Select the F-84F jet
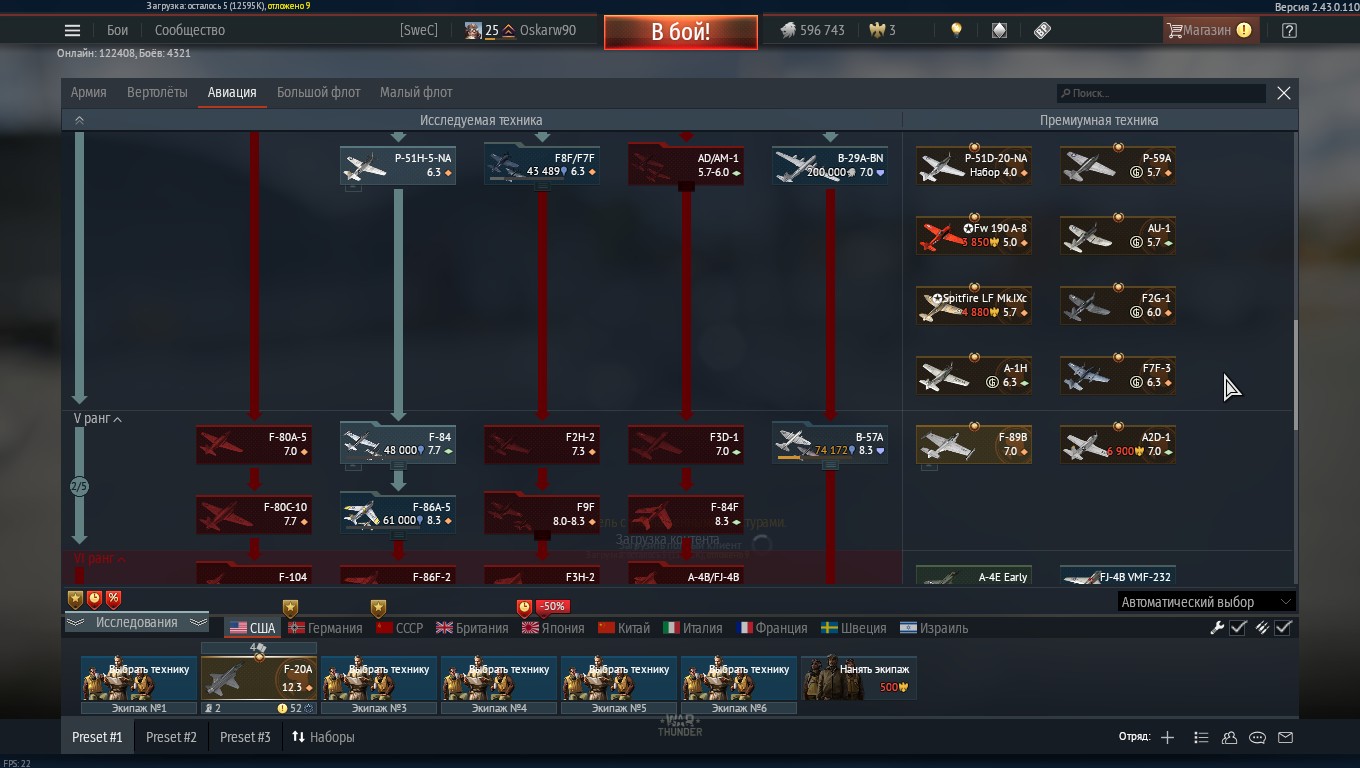1360x768 pixels. coord(686,515)
